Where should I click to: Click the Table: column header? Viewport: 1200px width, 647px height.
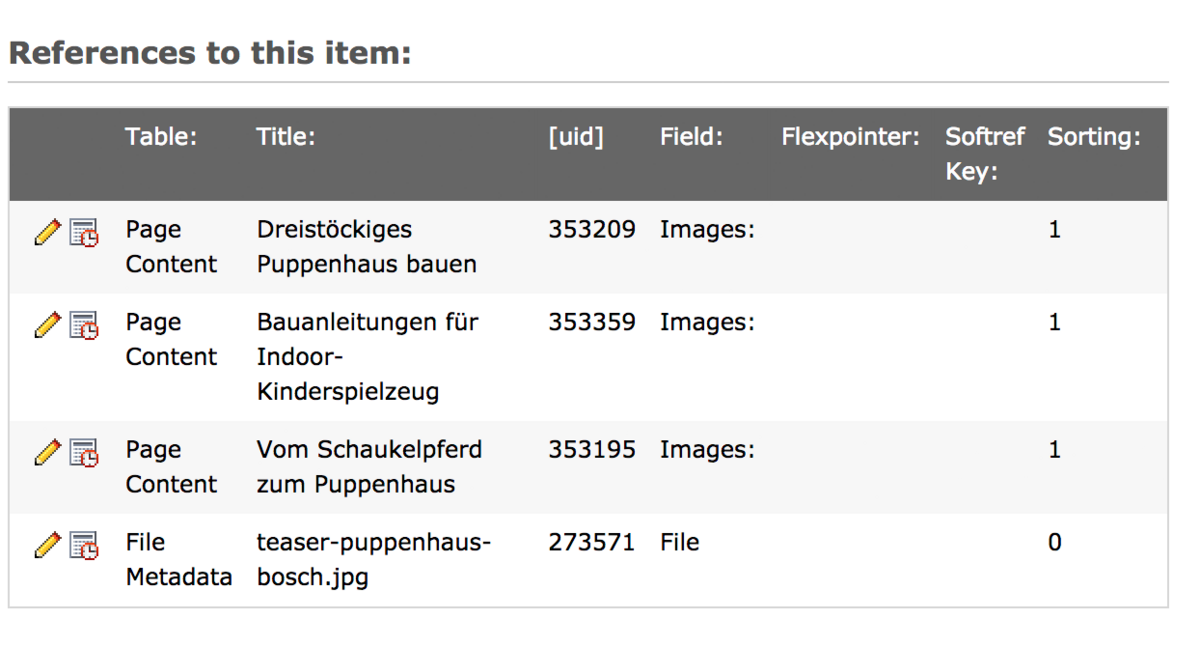[x=161, y=137]
